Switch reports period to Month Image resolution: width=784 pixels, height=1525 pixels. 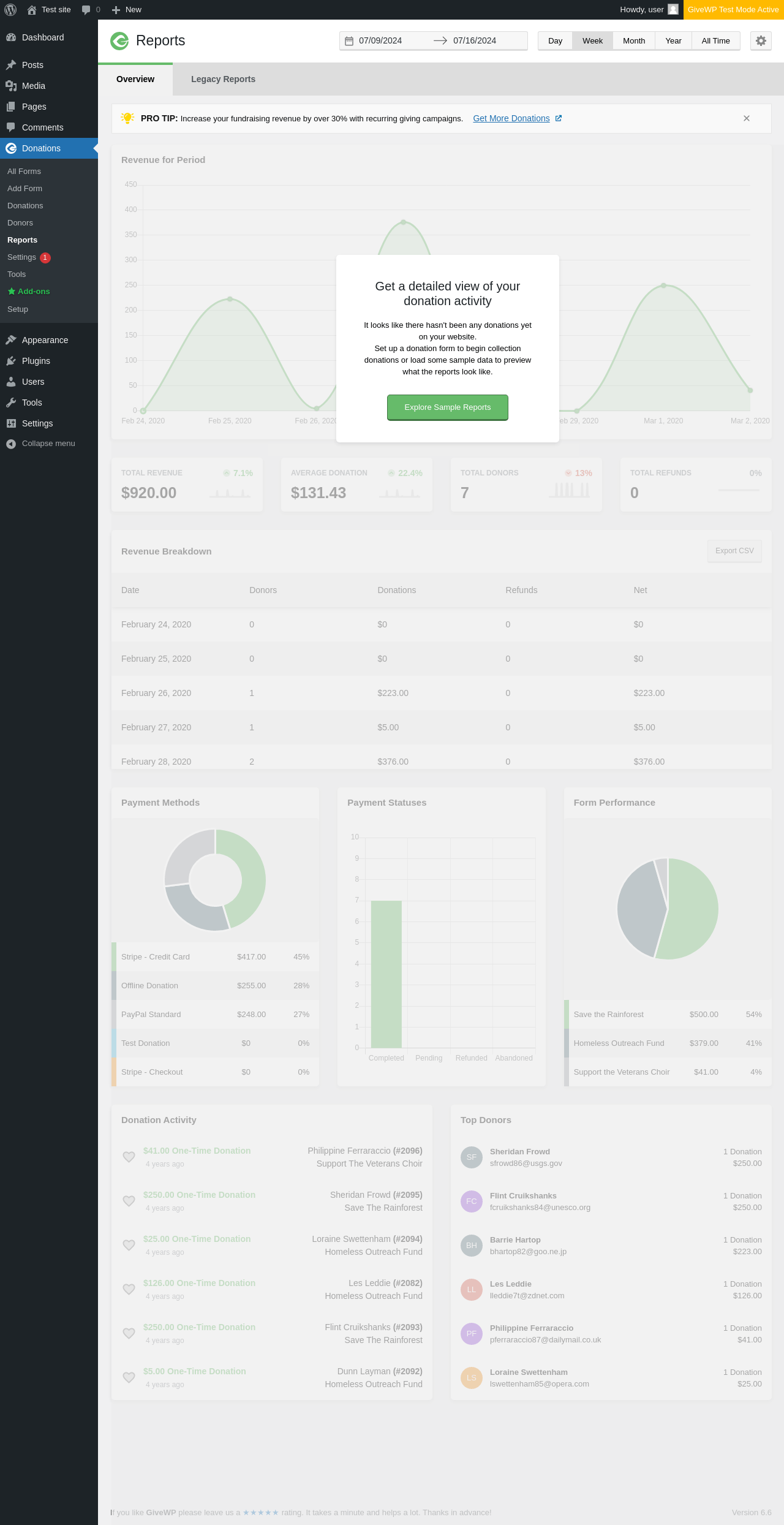pos(634,41)
